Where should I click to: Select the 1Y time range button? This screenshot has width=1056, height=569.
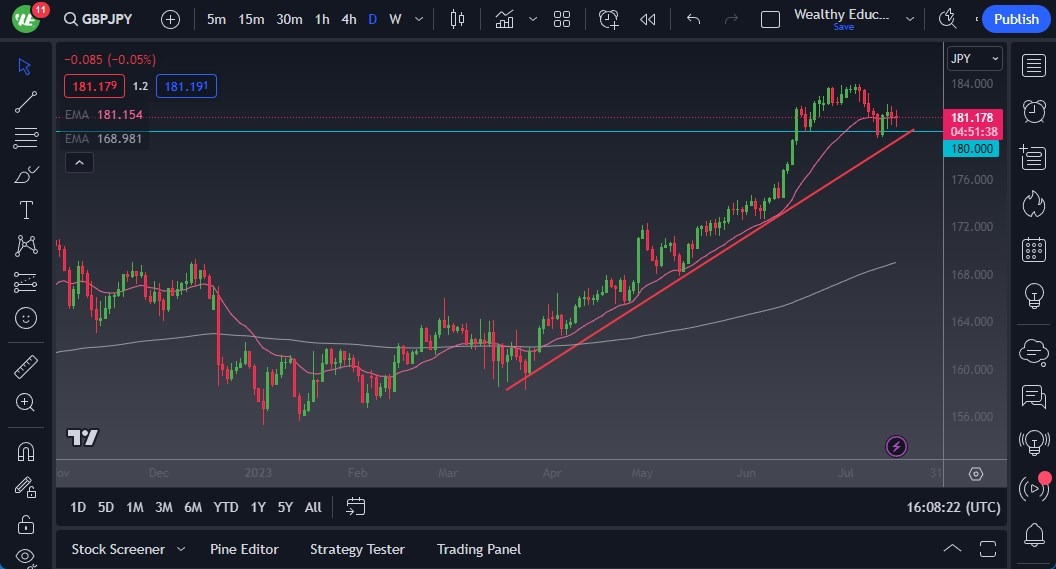pyautogui.click(x=258, y=507)
